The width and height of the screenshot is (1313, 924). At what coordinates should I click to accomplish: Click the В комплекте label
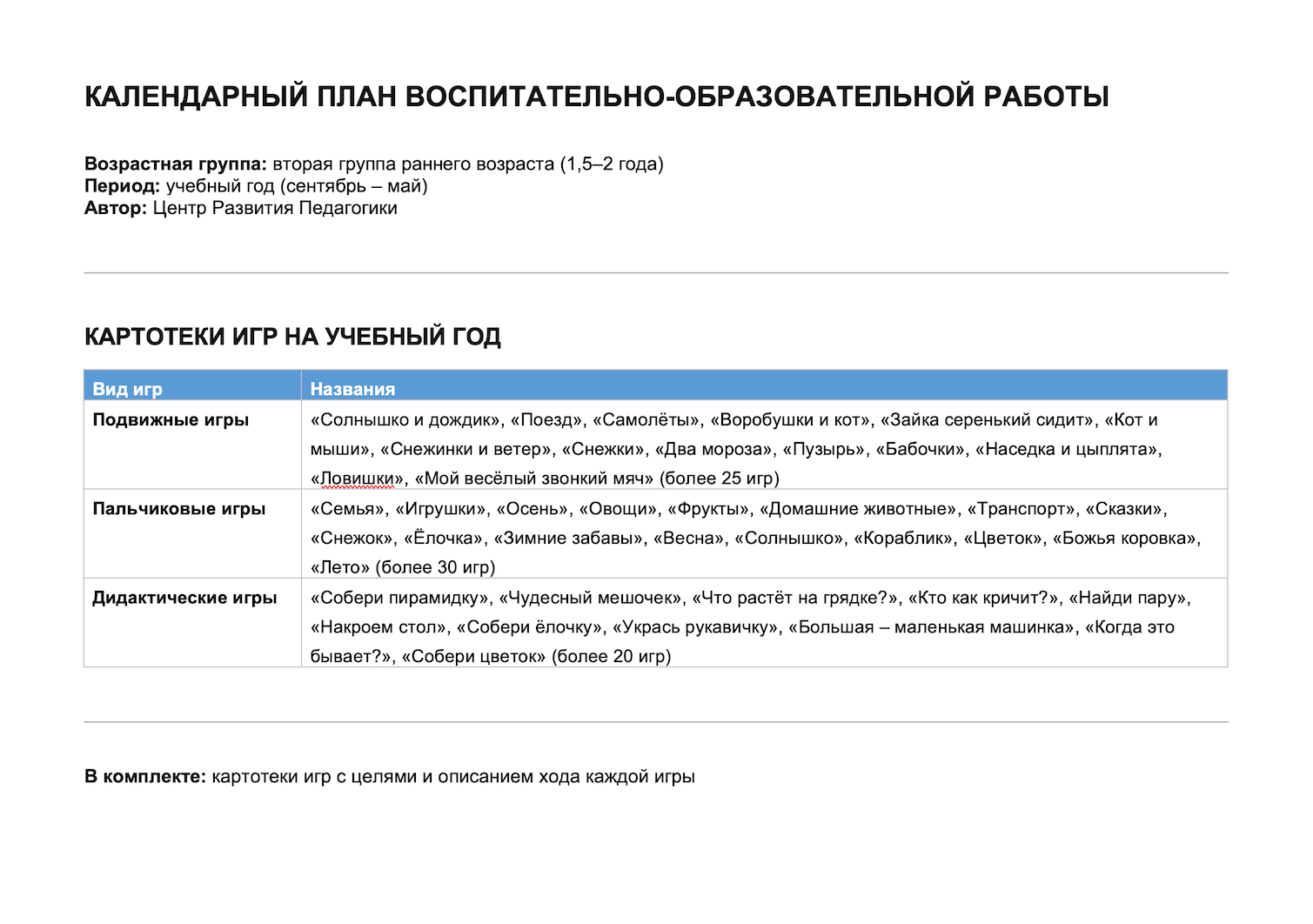(145, 777)
